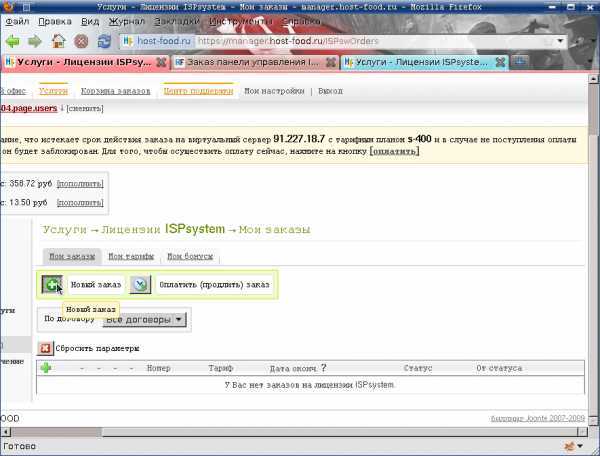Switch to 'Заказ панели управления' browser tab
Viewport: 600px width, 456px height.
252,62
